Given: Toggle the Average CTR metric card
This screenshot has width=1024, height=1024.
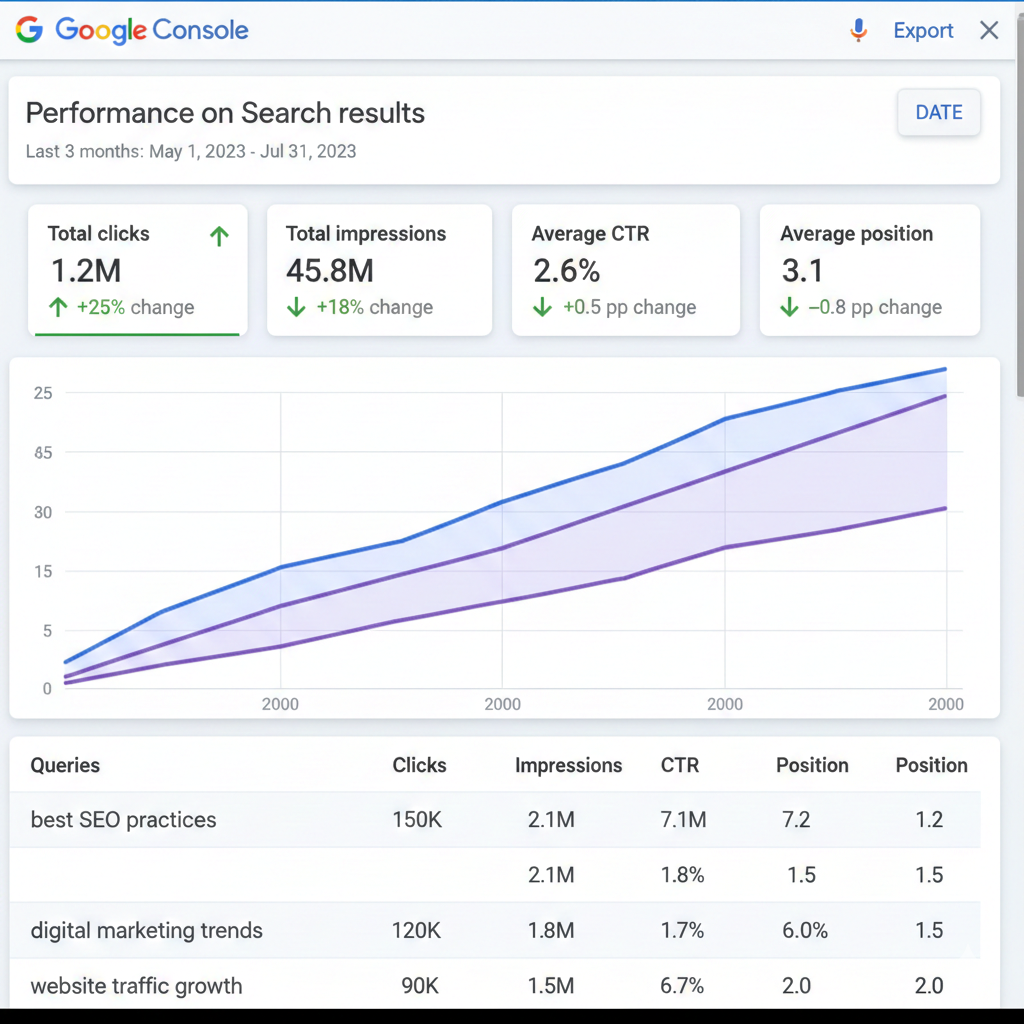Looking at the screenshot, I should pyautogui.click(x=625, y=270).
